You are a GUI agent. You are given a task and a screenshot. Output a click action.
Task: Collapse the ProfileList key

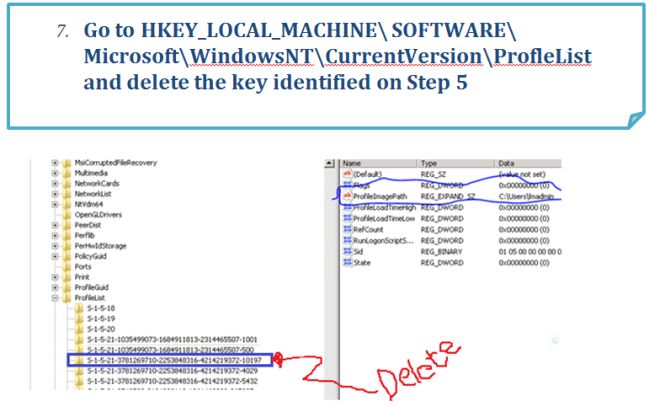(x=55, y=298)
